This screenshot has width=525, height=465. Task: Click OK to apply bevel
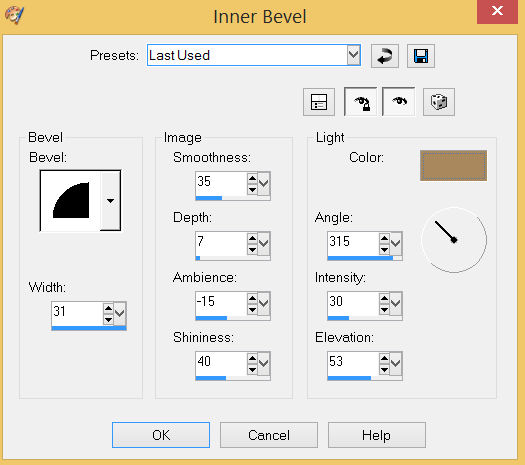[161, 435]
